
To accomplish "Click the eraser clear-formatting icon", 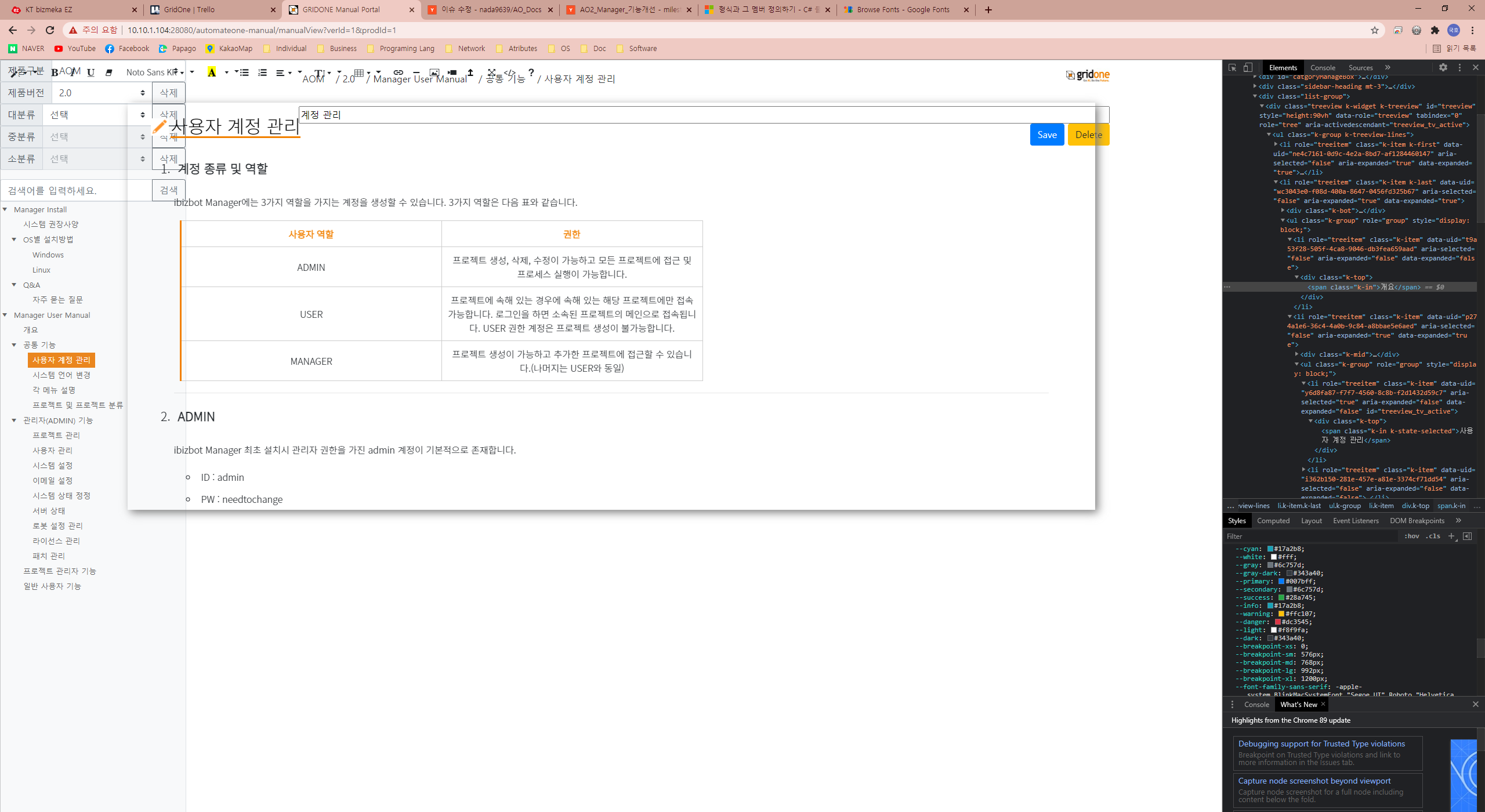I will point(108,72).
